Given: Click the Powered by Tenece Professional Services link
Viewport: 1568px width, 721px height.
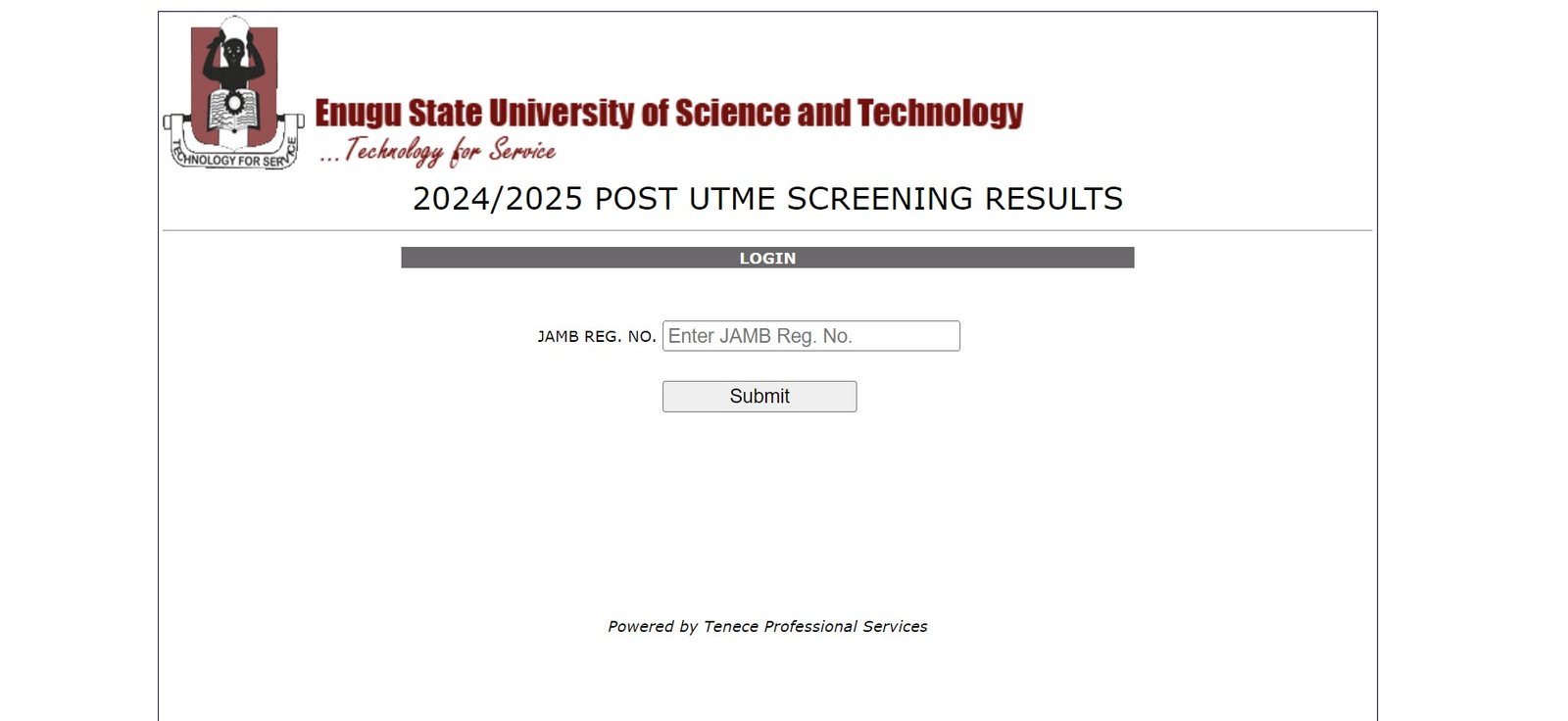Looking at the screenshot, I should pos(767,625).
